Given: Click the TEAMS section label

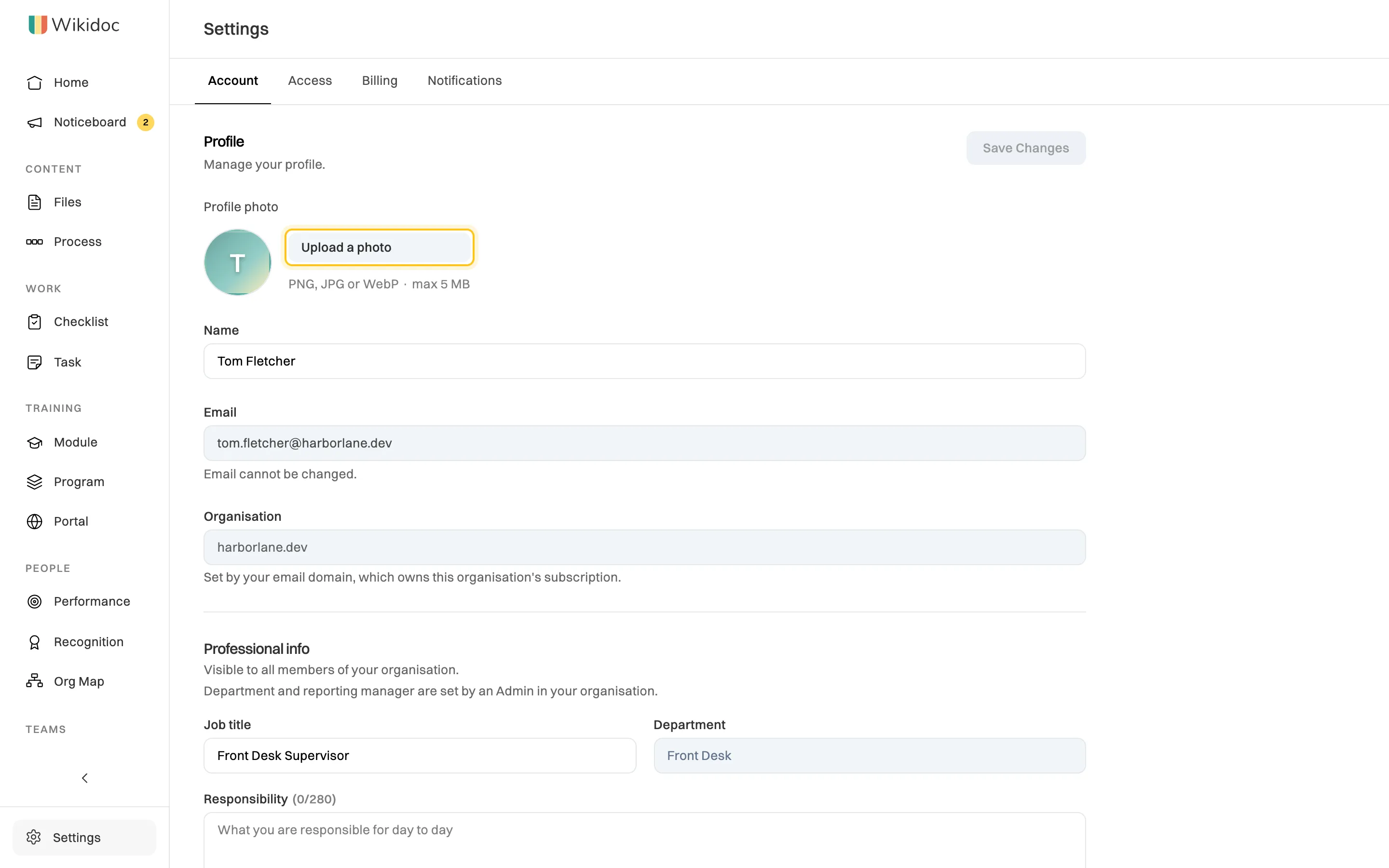Looking at the screenshot, I should (46, 730).
